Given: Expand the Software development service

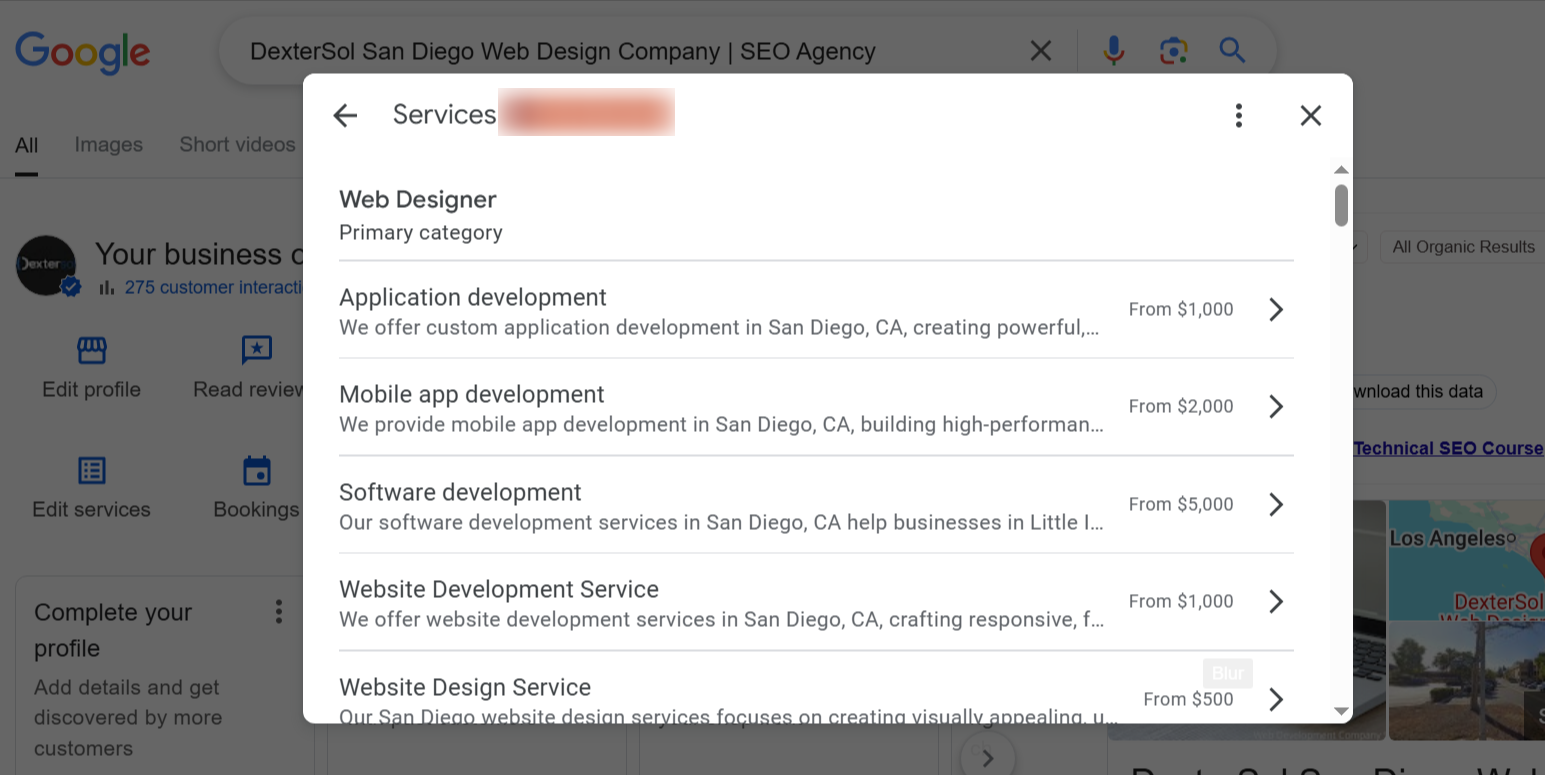Looking at the screenshot, I should pyautogui.click(x=816, y=504).
